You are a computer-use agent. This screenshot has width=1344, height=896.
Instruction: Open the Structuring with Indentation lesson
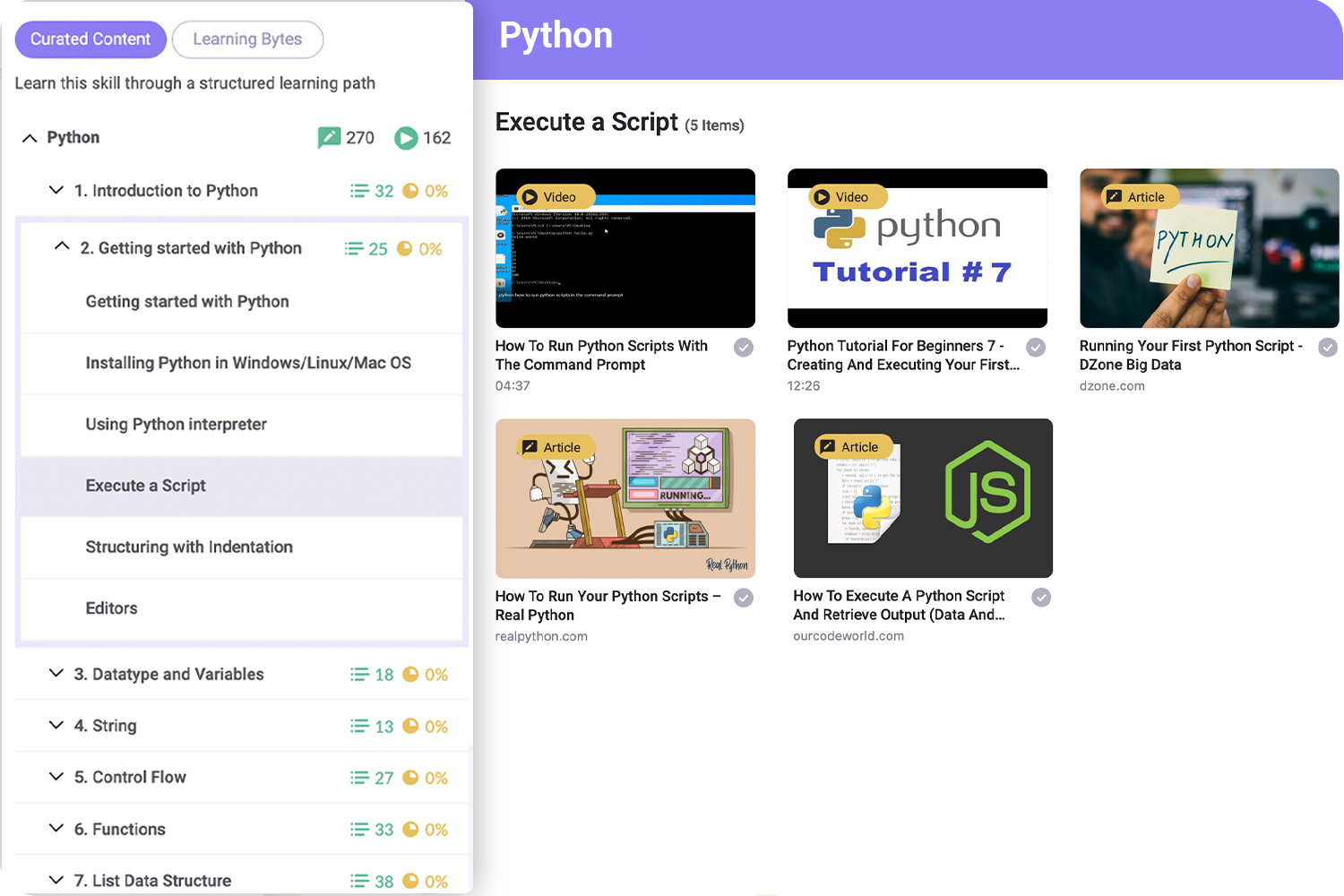click(x=189, y=547)
